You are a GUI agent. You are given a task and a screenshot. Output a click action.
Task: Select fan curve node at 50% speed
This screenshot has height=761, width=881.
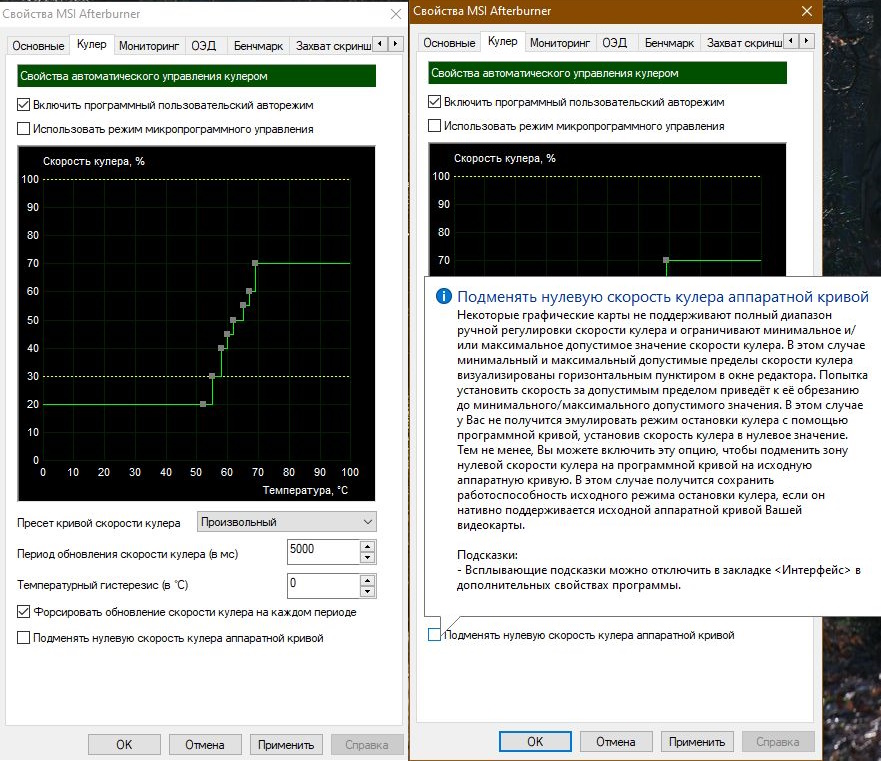pos(233,320)
